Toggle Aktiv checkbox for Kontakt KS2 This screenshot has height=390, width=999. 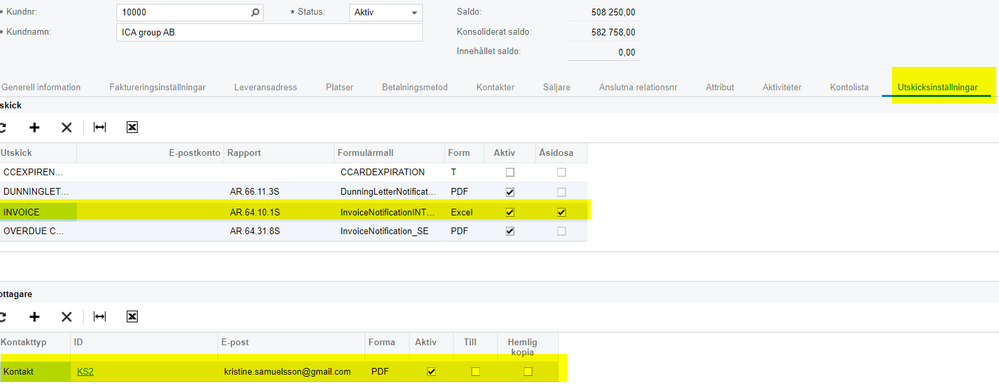pyautogui.click(x=431, y=372)
